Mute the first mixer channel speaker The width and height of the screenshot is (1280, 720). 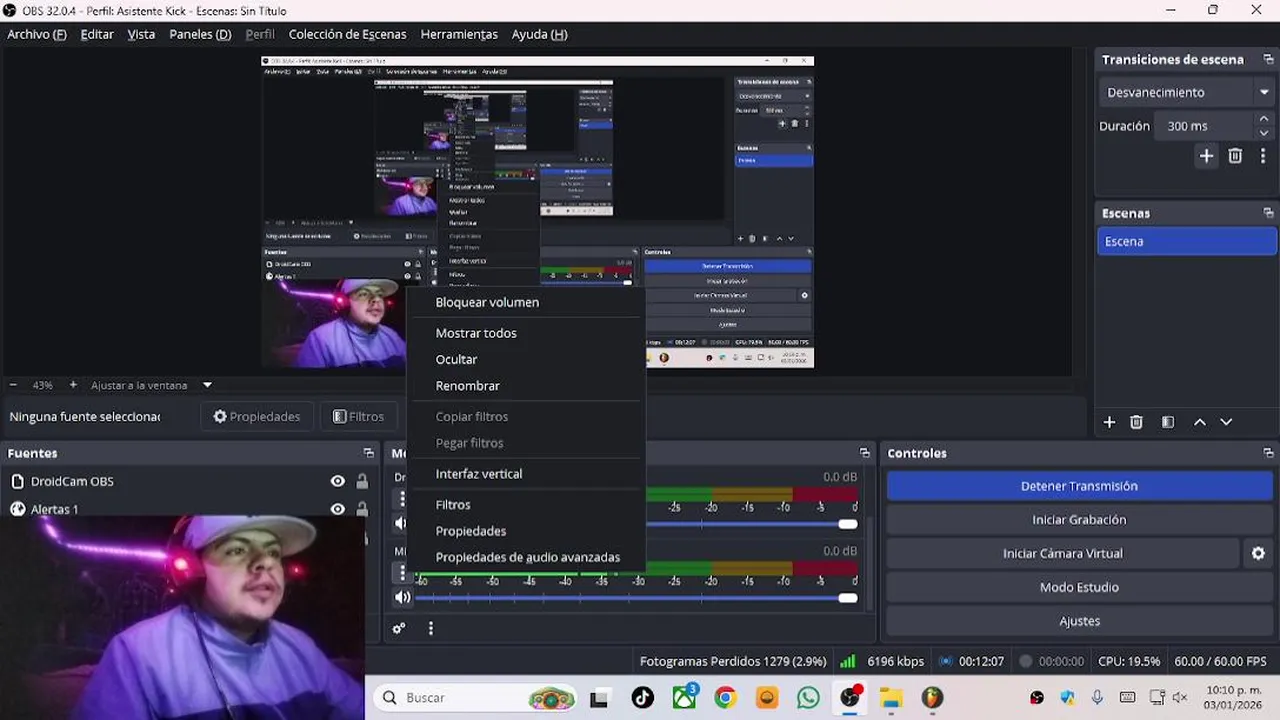402,523
